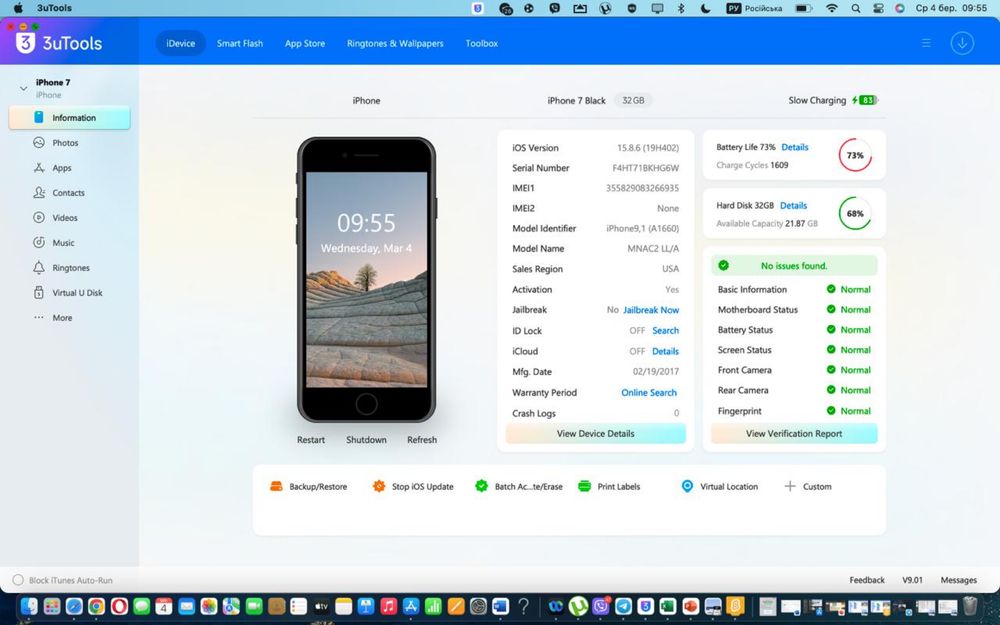Switch to the App Store tab

(305, 43)
